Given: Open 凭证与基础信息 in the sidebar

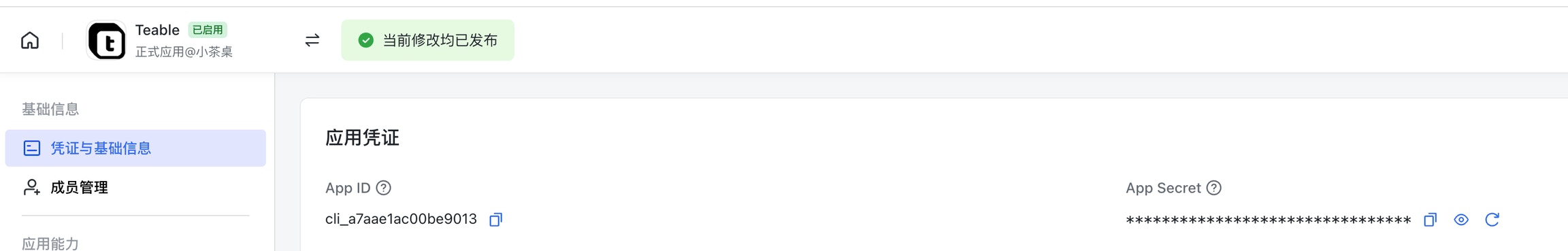Looking at the screenshot, I should [x=135, y=148].
